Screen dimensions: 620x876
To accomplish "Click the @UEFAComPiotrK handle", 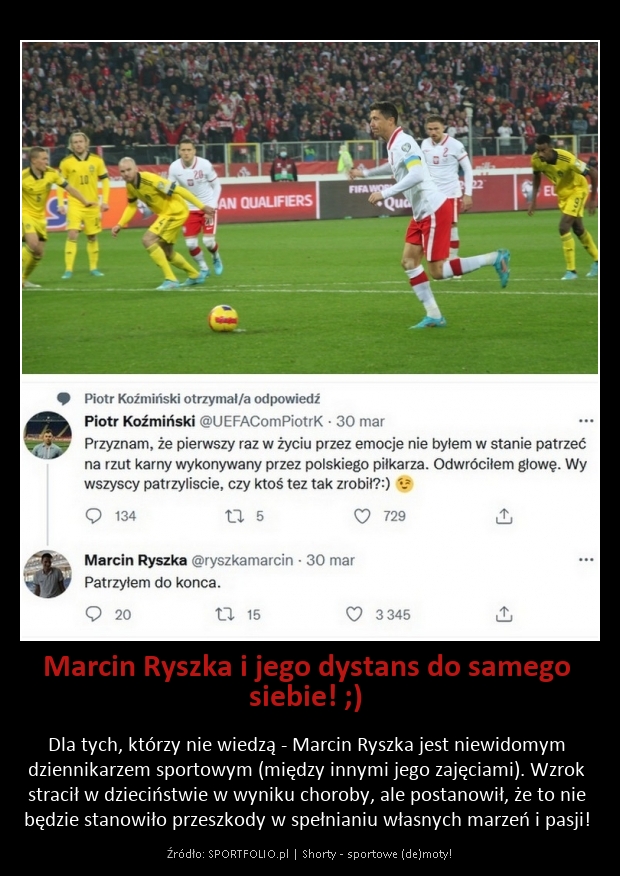I will click(x=261, y=421).
